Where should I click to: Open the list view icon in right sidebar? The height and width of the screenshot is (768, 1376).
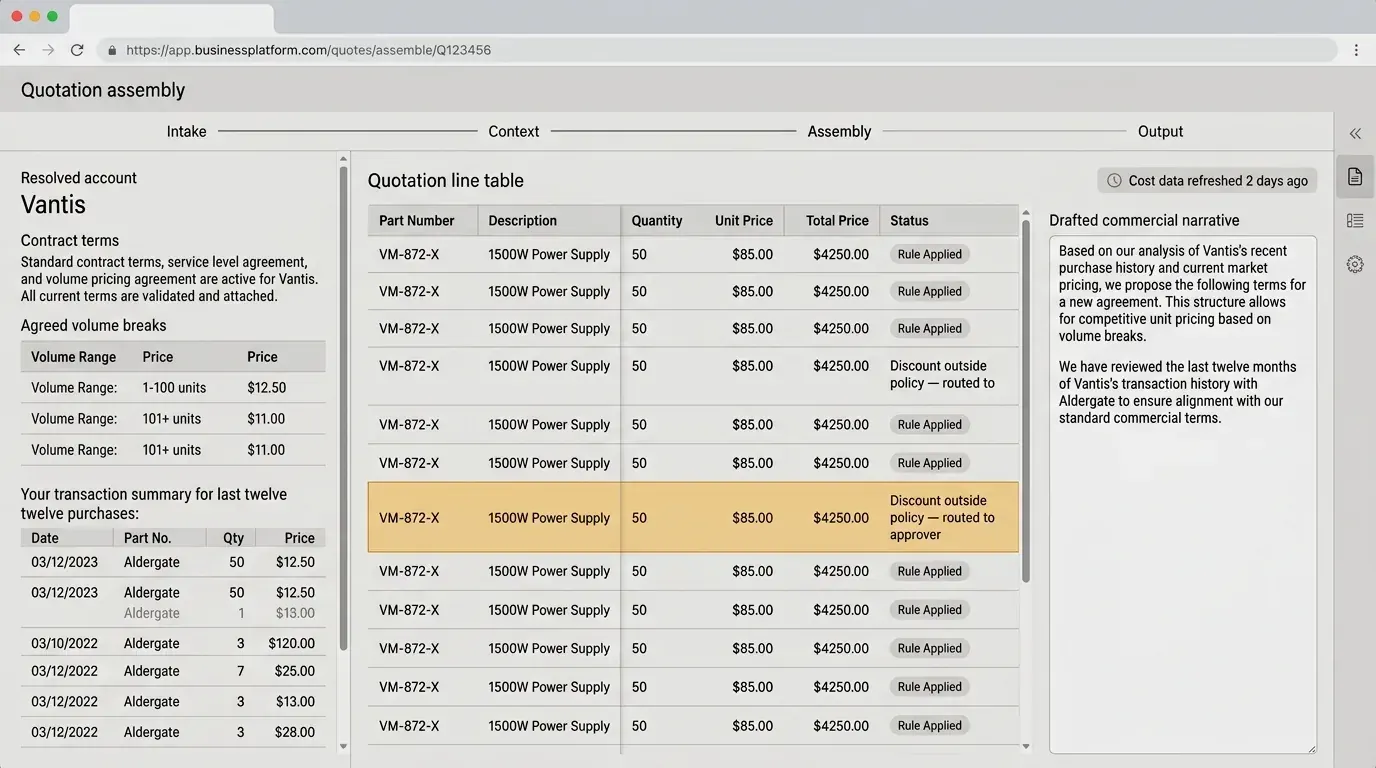click(1355, 220)
